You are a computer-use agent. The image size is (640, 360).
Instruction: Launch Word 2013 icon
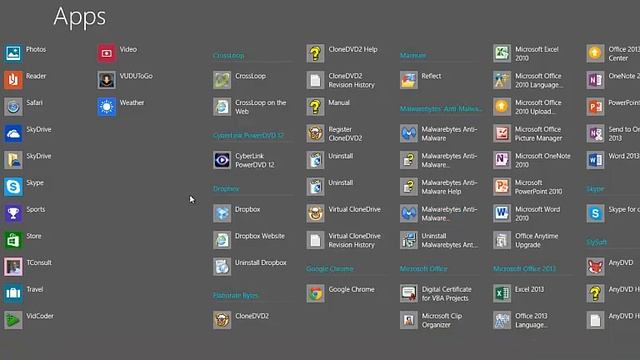[x=596, y=160]
